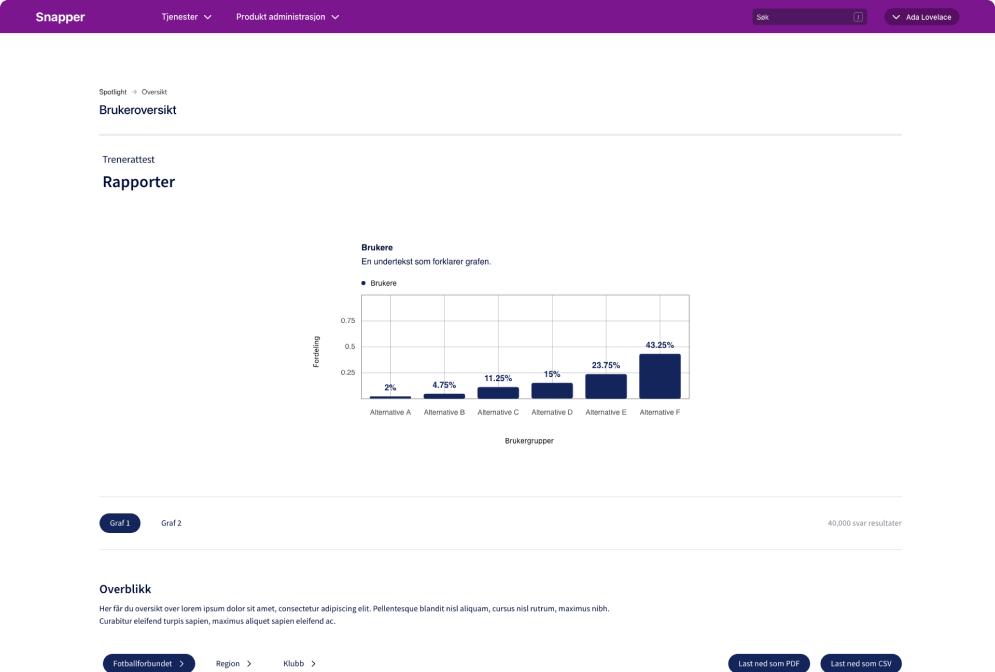Expand the Produkt administrasjon menu

[287, 17]
